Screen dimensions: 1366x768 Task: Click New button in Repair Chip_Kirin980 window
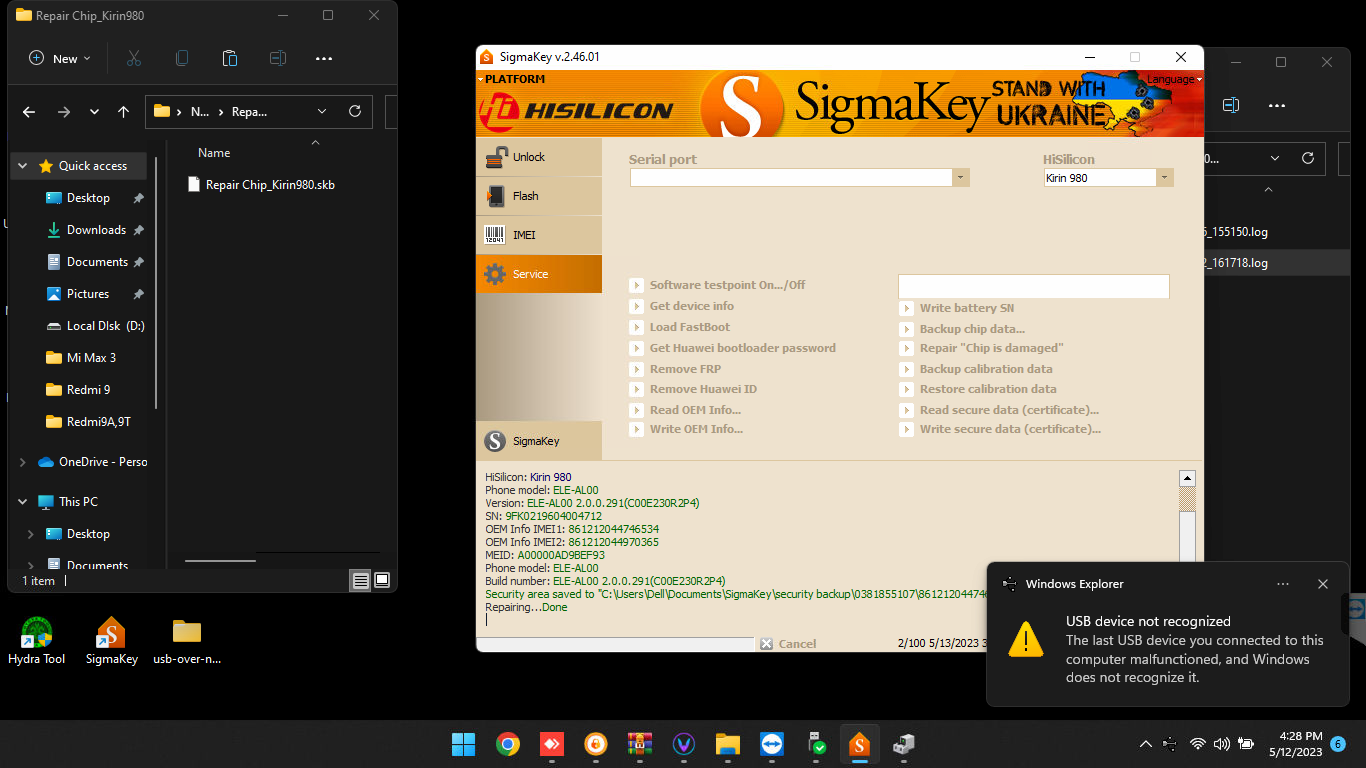click(x=60, y=58)
